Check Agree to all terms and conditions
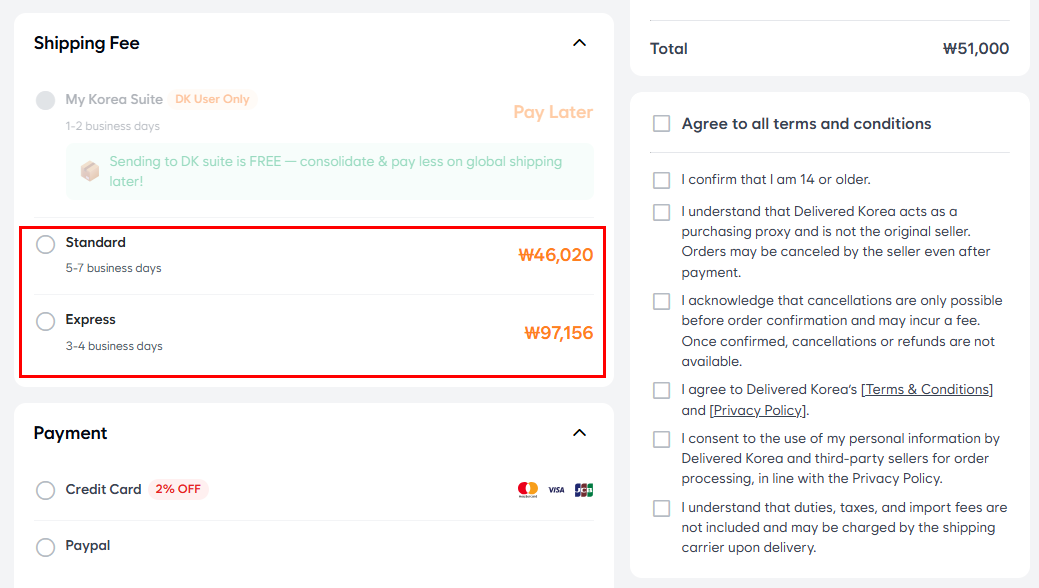This screenshot has width=1039, height=588. pos(661,124)
